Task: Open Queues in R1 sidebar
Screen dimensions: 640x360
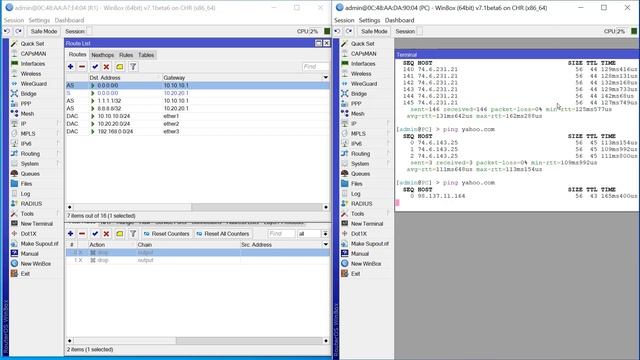Action: (30, 173)
